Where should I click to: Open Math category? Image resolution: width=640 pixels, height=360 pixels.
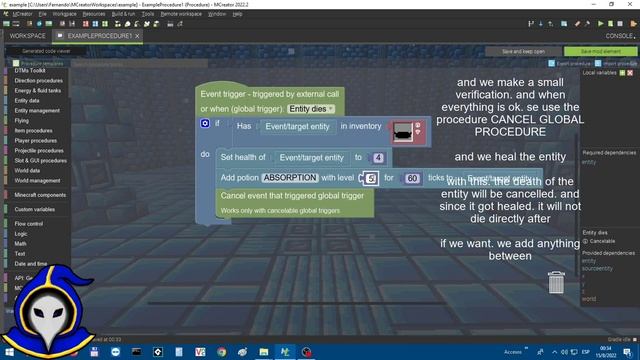[20, 244]
